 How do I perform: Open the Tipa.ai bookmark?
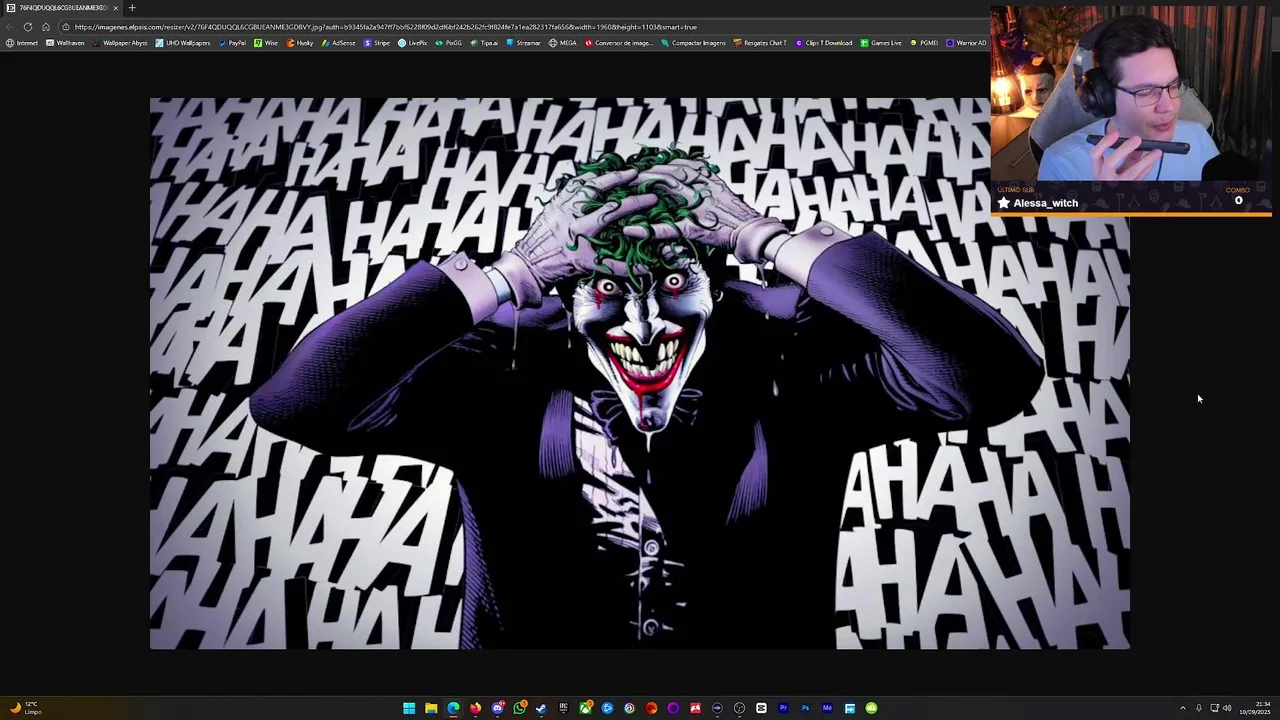coord(484,43)
